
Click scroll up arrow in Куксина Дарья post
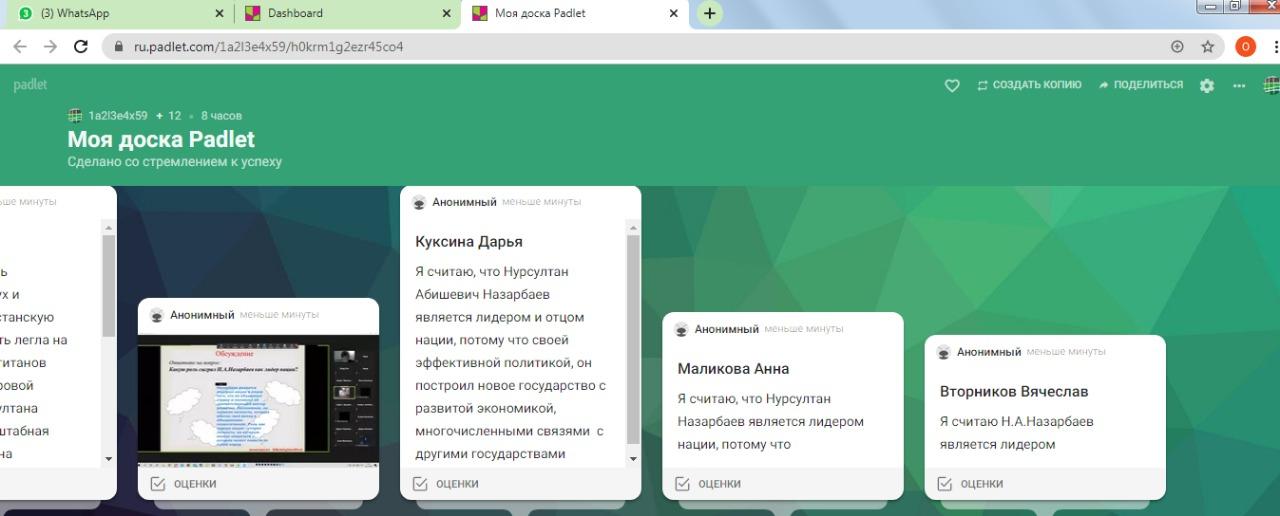[632, 229]
